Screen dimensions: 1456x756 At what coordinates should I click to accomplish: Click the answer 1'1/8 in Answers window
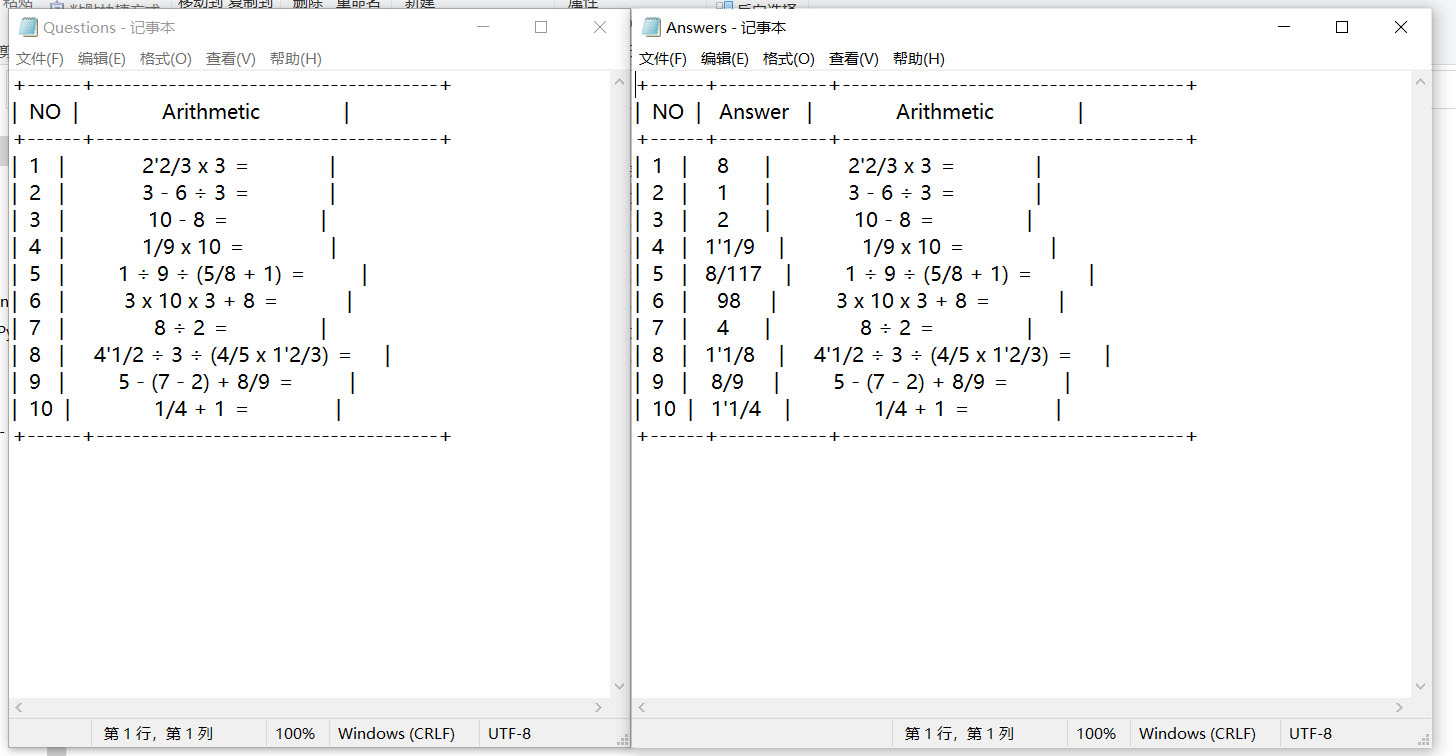(730, 355)
